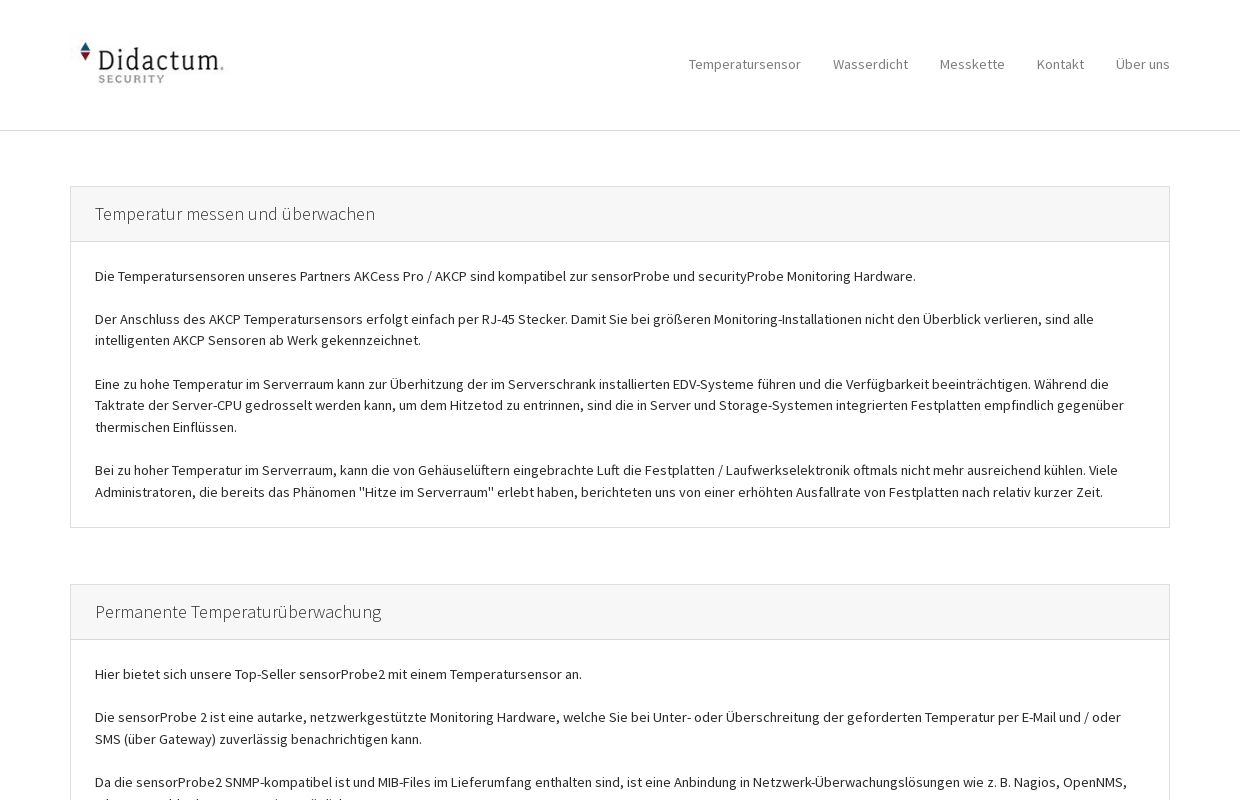The image size is (1240, 800).
Task: Open the Wasserdicht navigation menu item
Action: tap(870, 64)
